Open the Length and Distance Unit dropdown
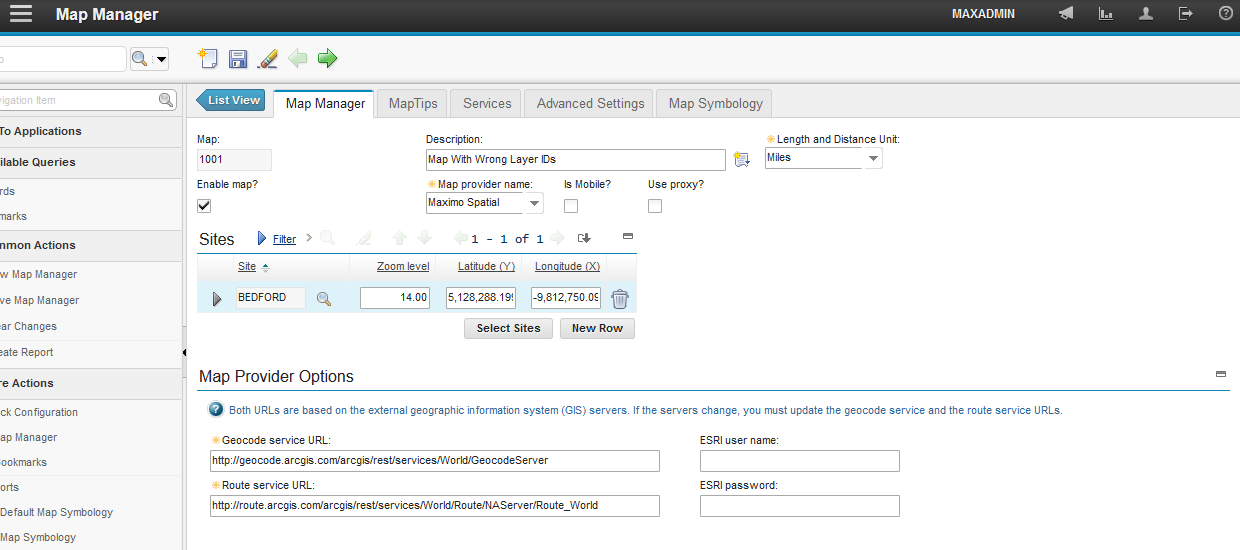 [873, 159]
